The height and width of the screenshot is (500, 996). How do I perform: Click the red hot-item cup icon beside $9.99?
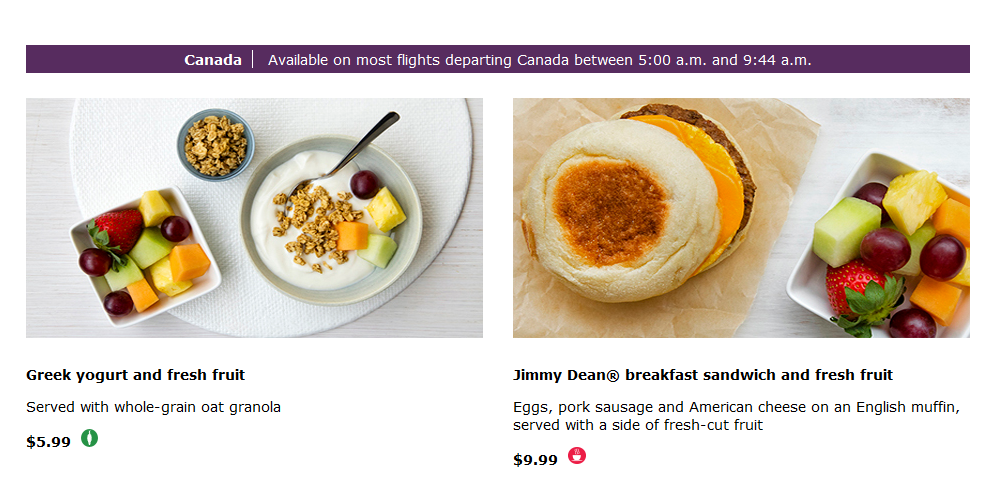coord(577,456)
